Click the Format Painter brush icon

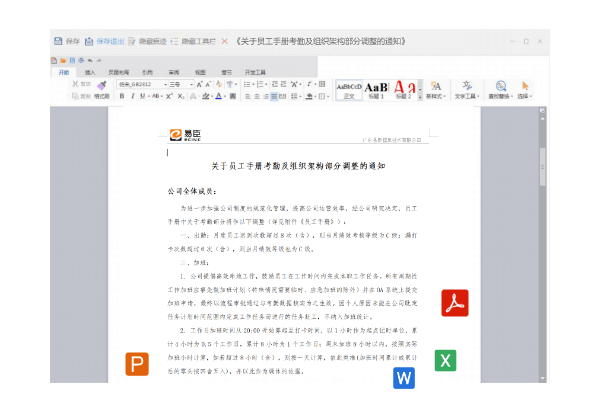(102, 87)
